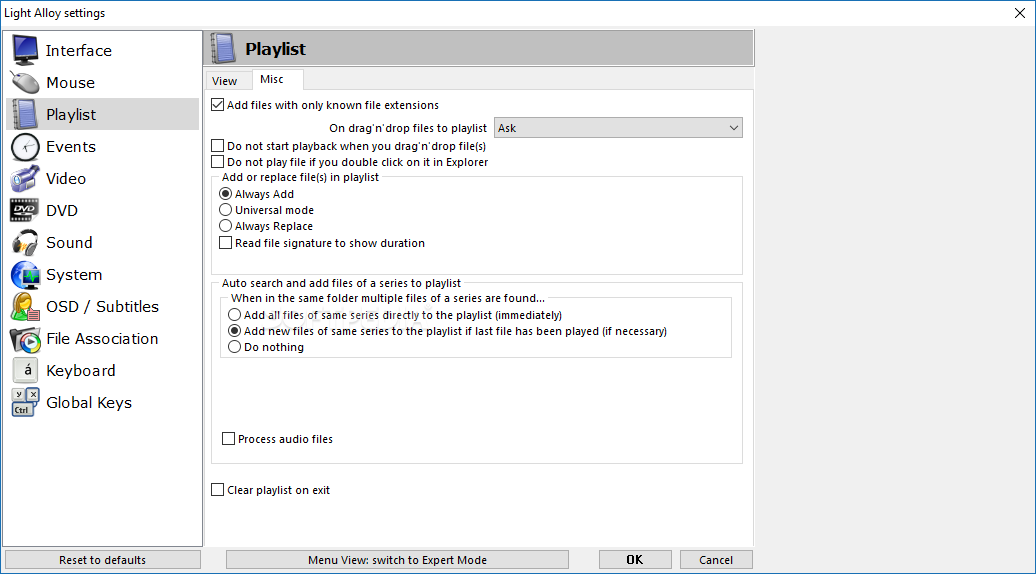The image size is (1036, 574).
Task: Select Universal mode radio option
Action: coord(225,209)
